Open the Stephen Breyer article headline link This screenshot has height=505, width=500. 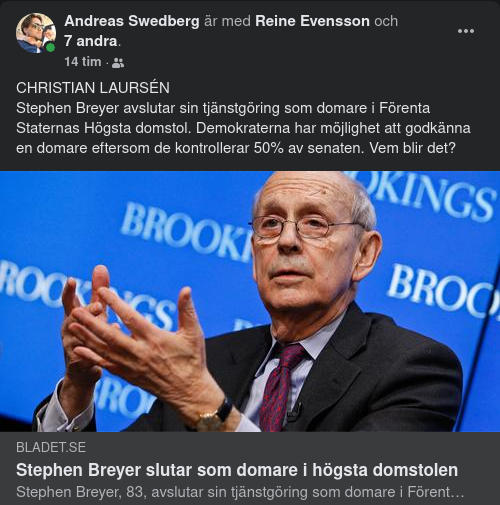tap(237, 470)
